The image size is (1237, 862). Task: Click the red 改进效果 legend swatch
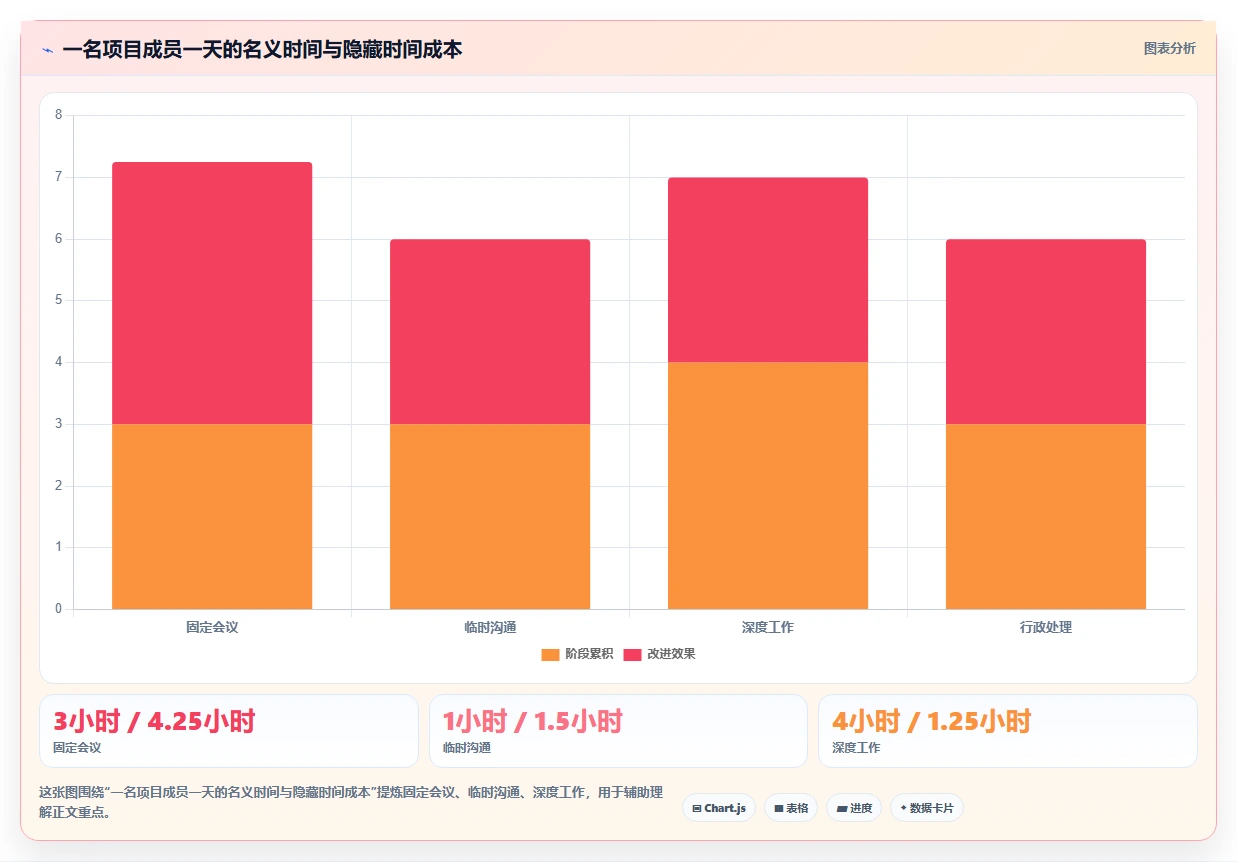[x=633, y=654]
